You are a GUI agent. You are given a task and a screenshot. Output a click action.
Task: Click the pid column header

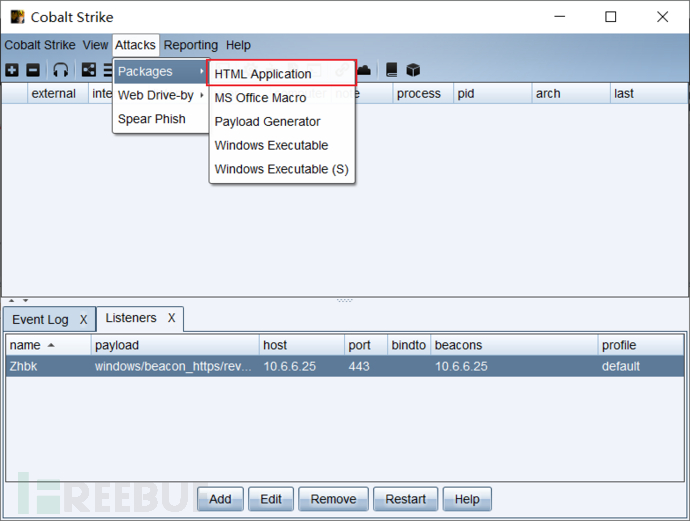pyautogui.click(x=492, y=93)
